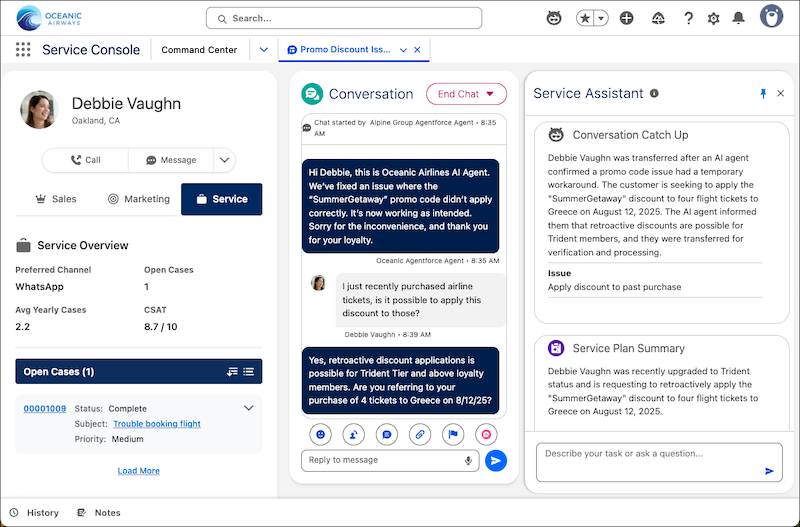Open the notifications bell
The height and width of the screenshot is (527, 800).
point(738,18)
